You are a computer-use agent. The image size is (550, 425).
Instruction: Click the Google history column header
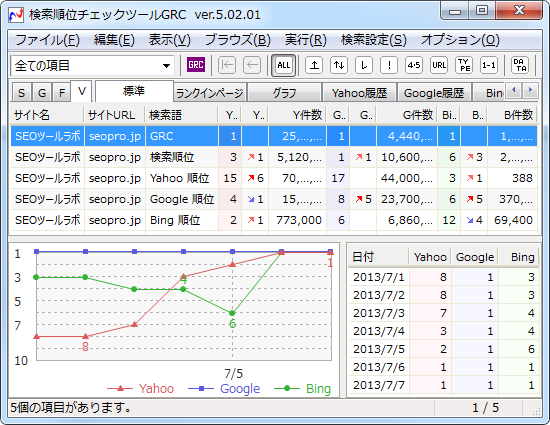(x=475, y=257)
